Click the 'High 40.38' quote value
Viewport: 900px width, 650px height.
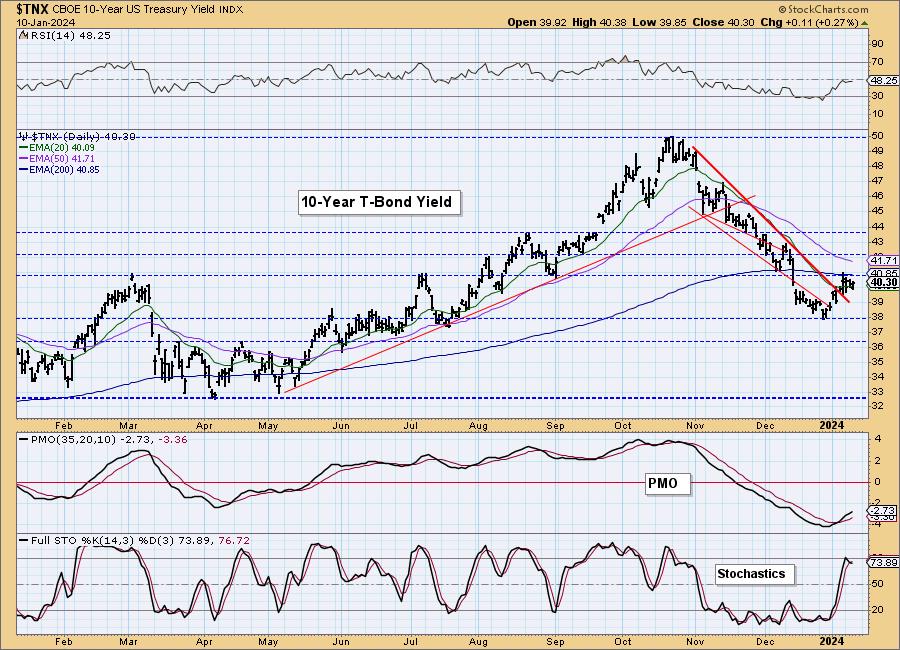click(x=599, y=22)
